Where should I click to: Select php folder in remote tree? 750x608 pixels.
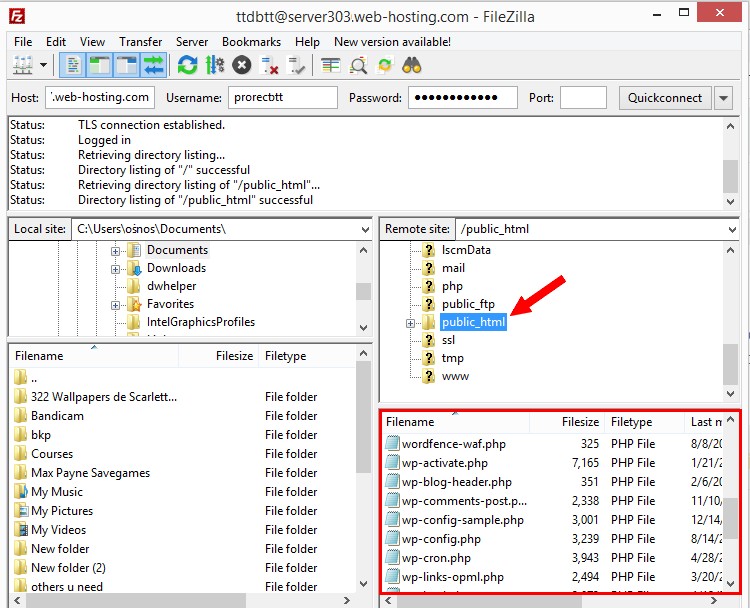click(452, 286)
